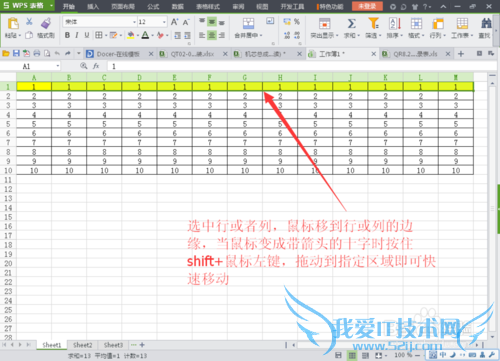Expand the borders dropdown arrow

[106, 35]
